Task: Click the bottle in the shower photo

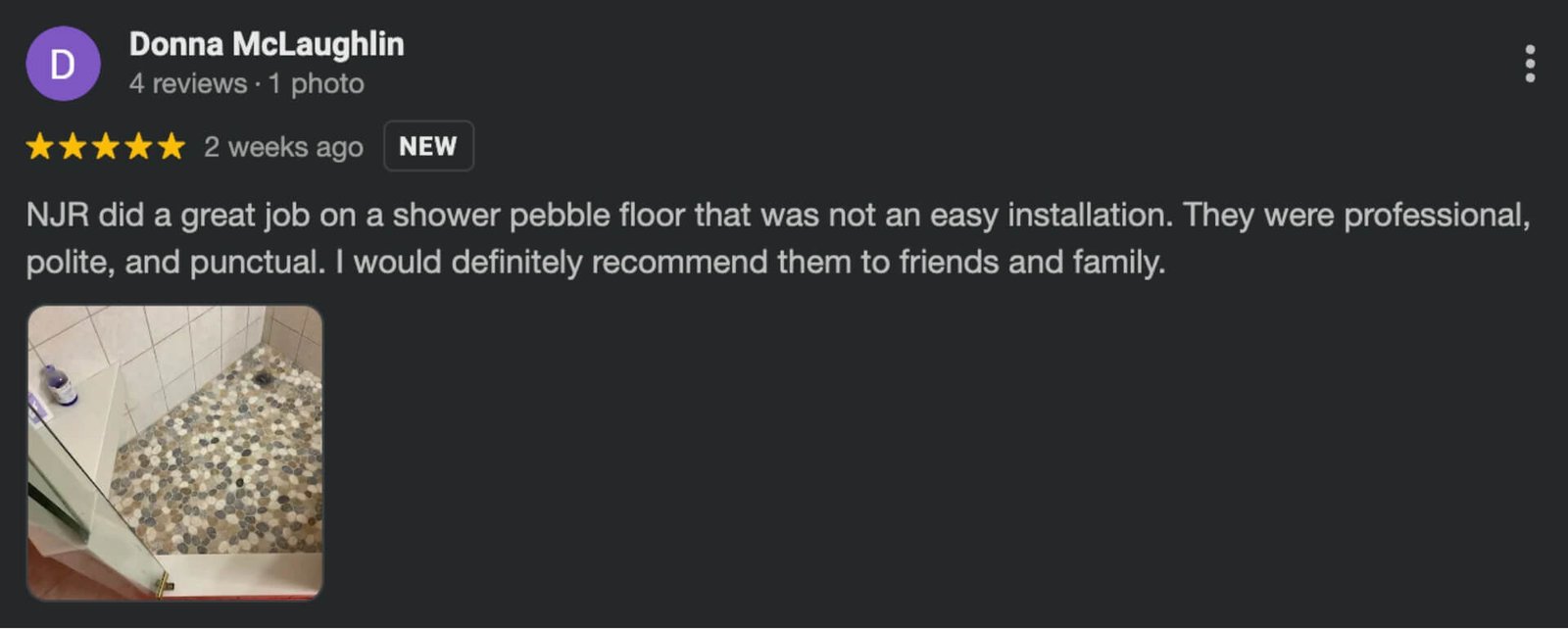Action: tap(59, 385)
